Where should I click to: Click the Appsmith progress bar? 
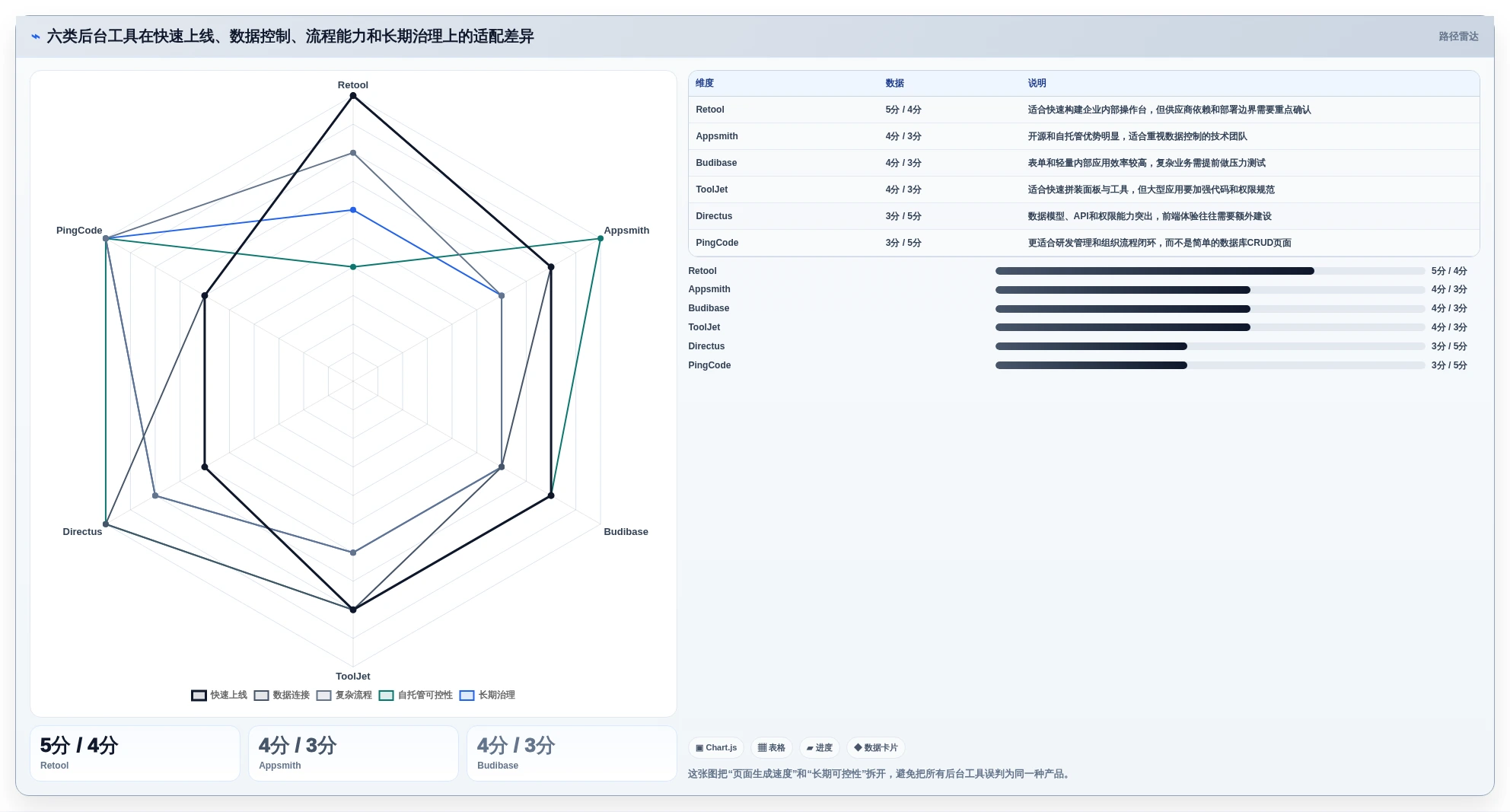[x=1210, y=289]
